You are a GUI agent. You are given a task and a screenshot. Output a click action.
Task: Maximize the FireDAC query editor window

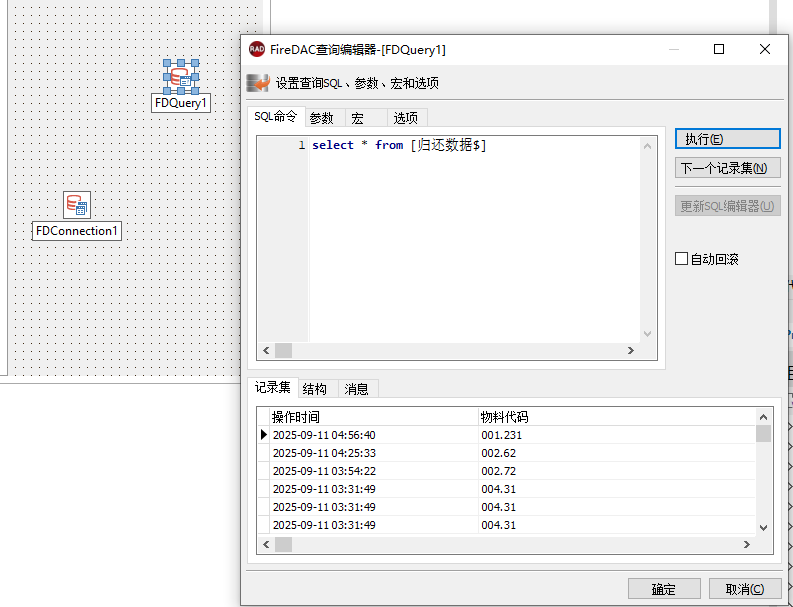coord(719,49)
